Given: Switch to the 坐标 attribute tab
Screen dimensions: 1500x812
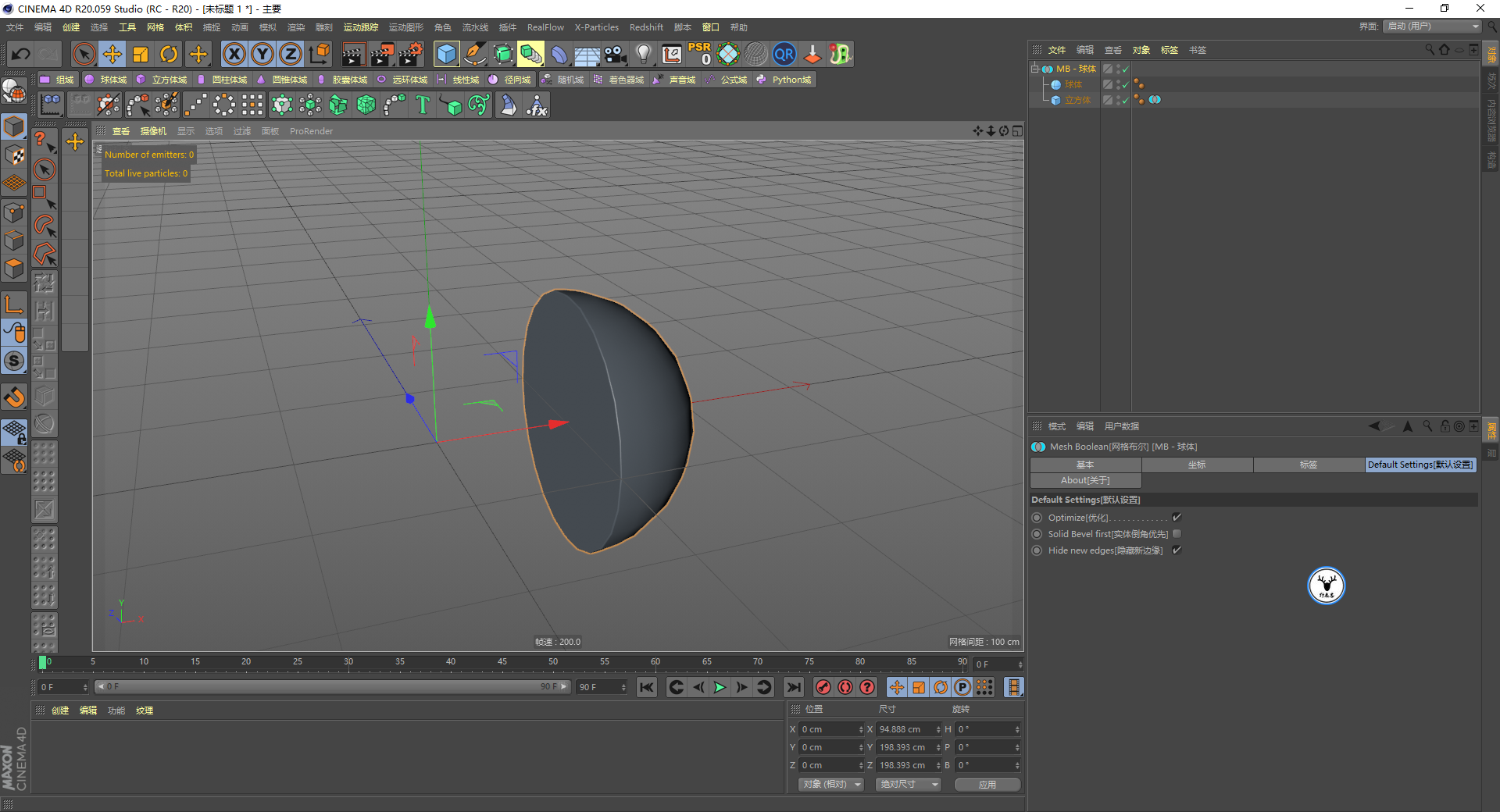Looking at the screenshot, I should (x=1197, y=465).
